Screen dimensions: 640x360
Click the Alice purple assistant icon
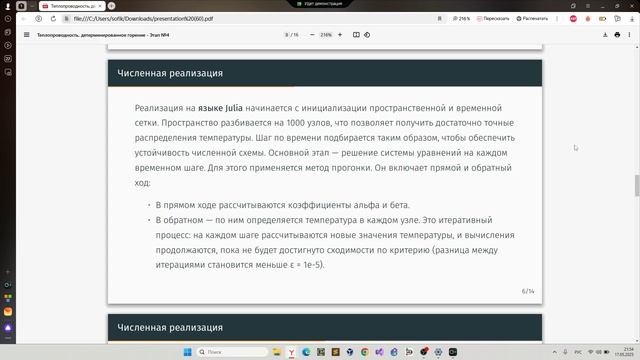tap(8, 328)
